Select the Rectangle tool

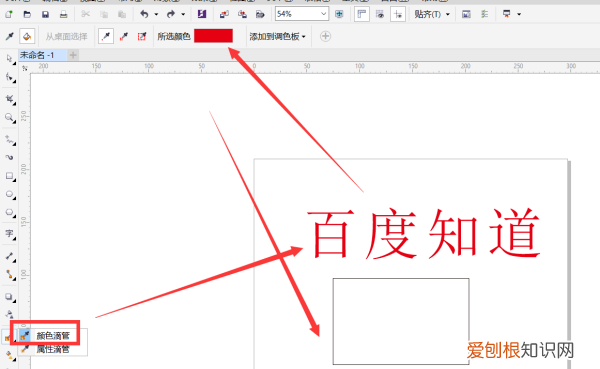[10, 176]
